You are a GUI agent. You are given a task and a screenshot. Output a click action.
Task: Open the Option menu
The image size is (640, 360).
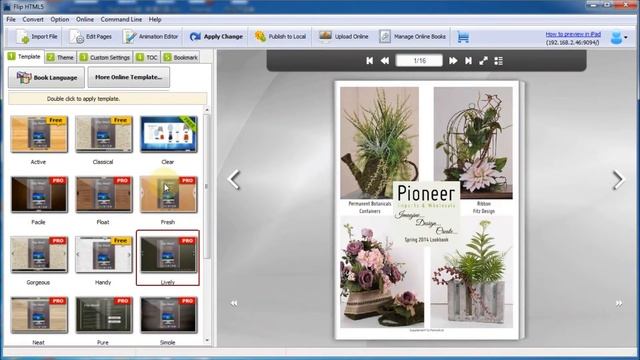coord(60,19)
